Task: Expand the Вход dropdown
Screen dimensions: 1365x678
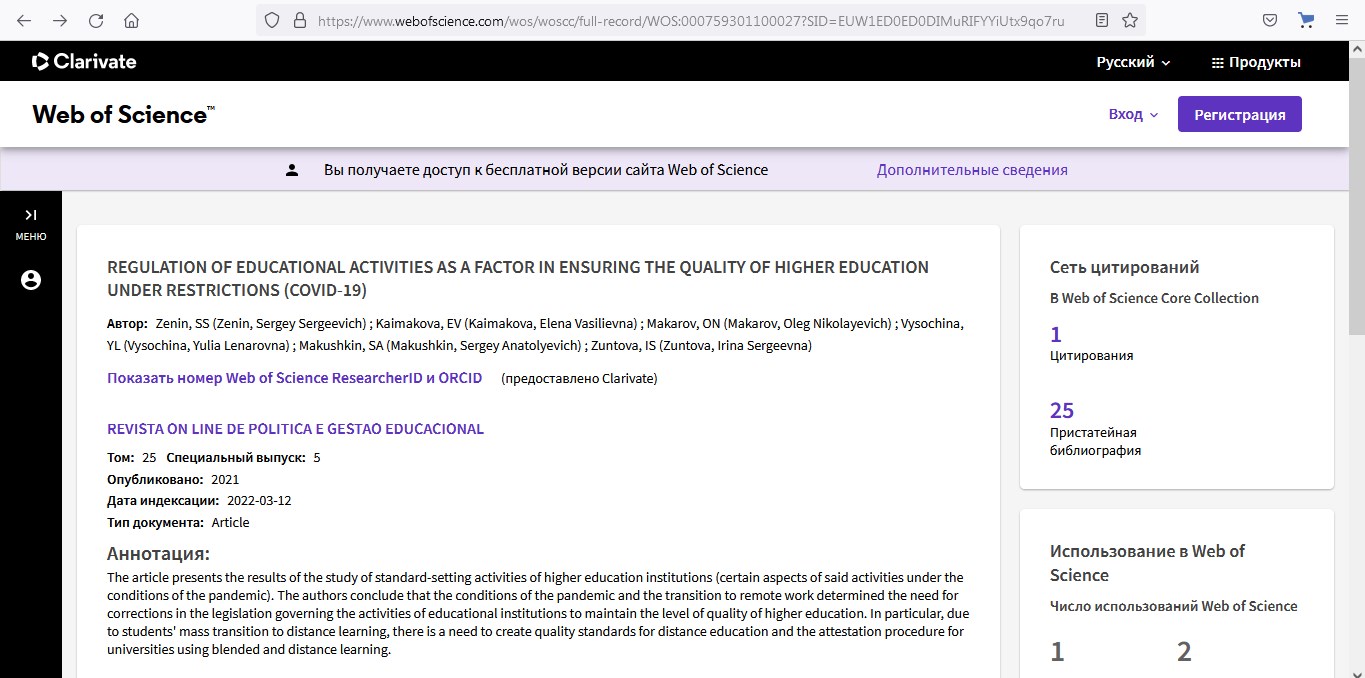Action: [1133, 114]
